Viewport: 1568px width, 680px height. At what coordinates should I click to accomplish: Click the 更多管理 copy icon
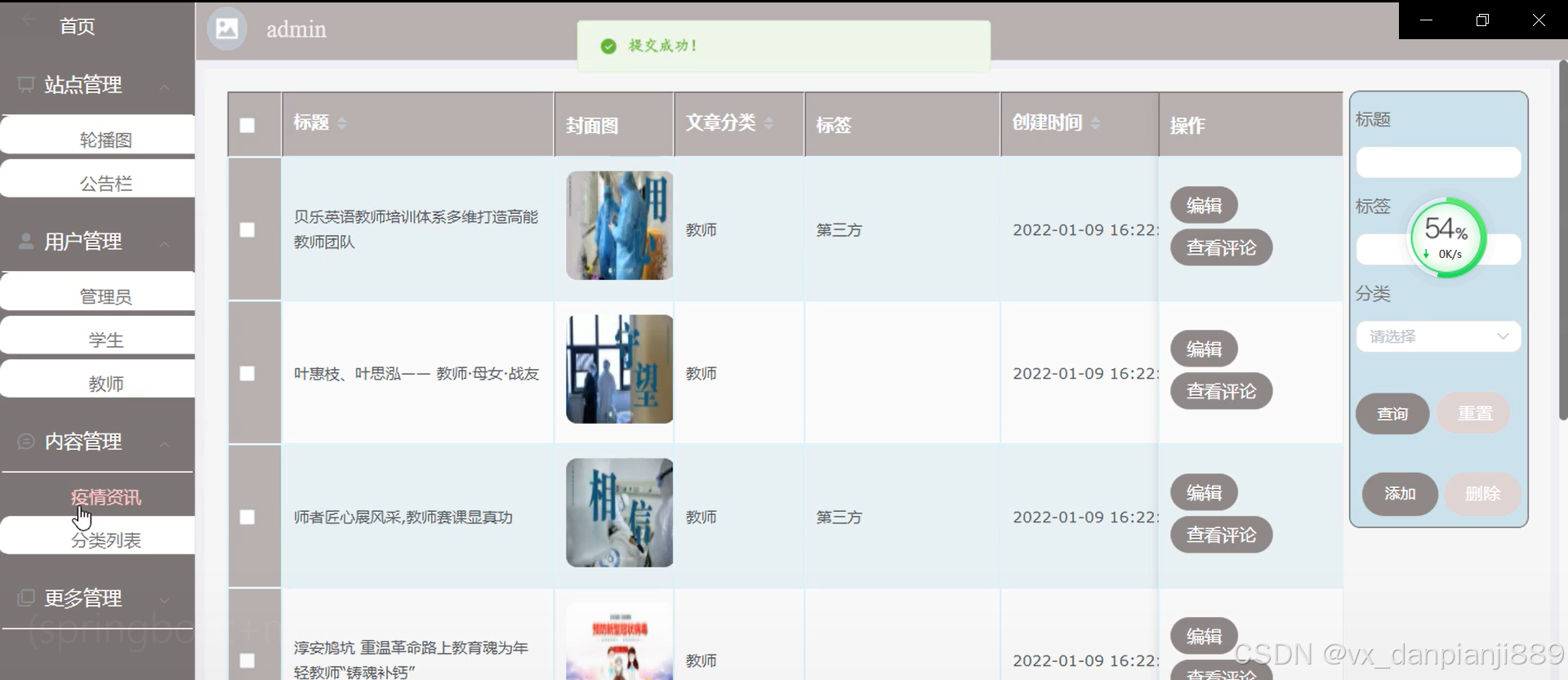[26, 598]
